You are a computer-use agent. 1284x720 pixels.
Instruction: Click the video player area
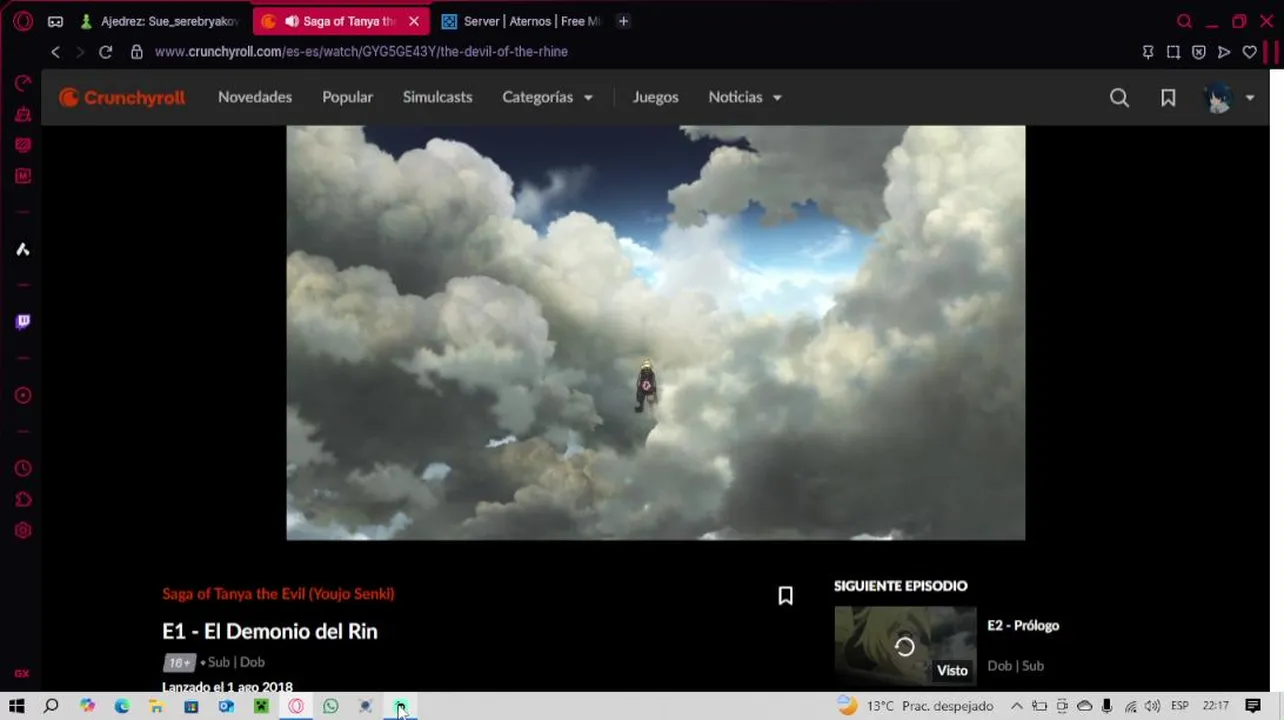[x=655, y=332]
